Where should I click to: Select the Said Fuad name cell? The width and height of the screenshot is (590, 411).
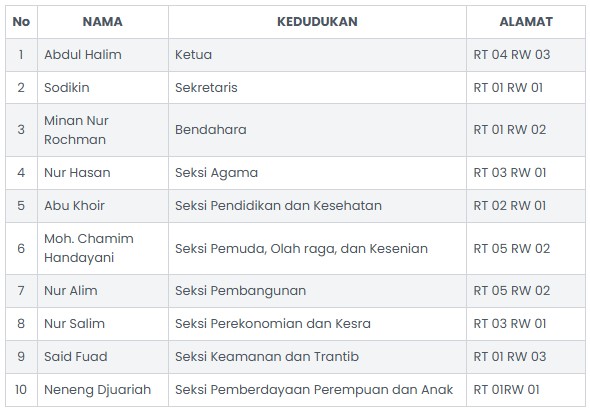pyautogui.click(x=103, y=356)
